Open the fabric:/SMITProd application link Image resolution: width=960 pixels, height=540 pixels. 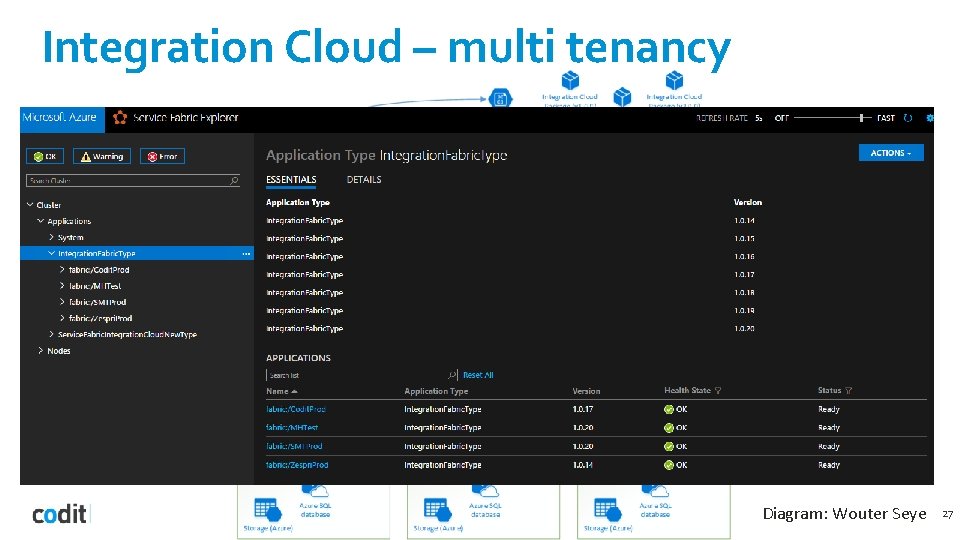[294, 447]
